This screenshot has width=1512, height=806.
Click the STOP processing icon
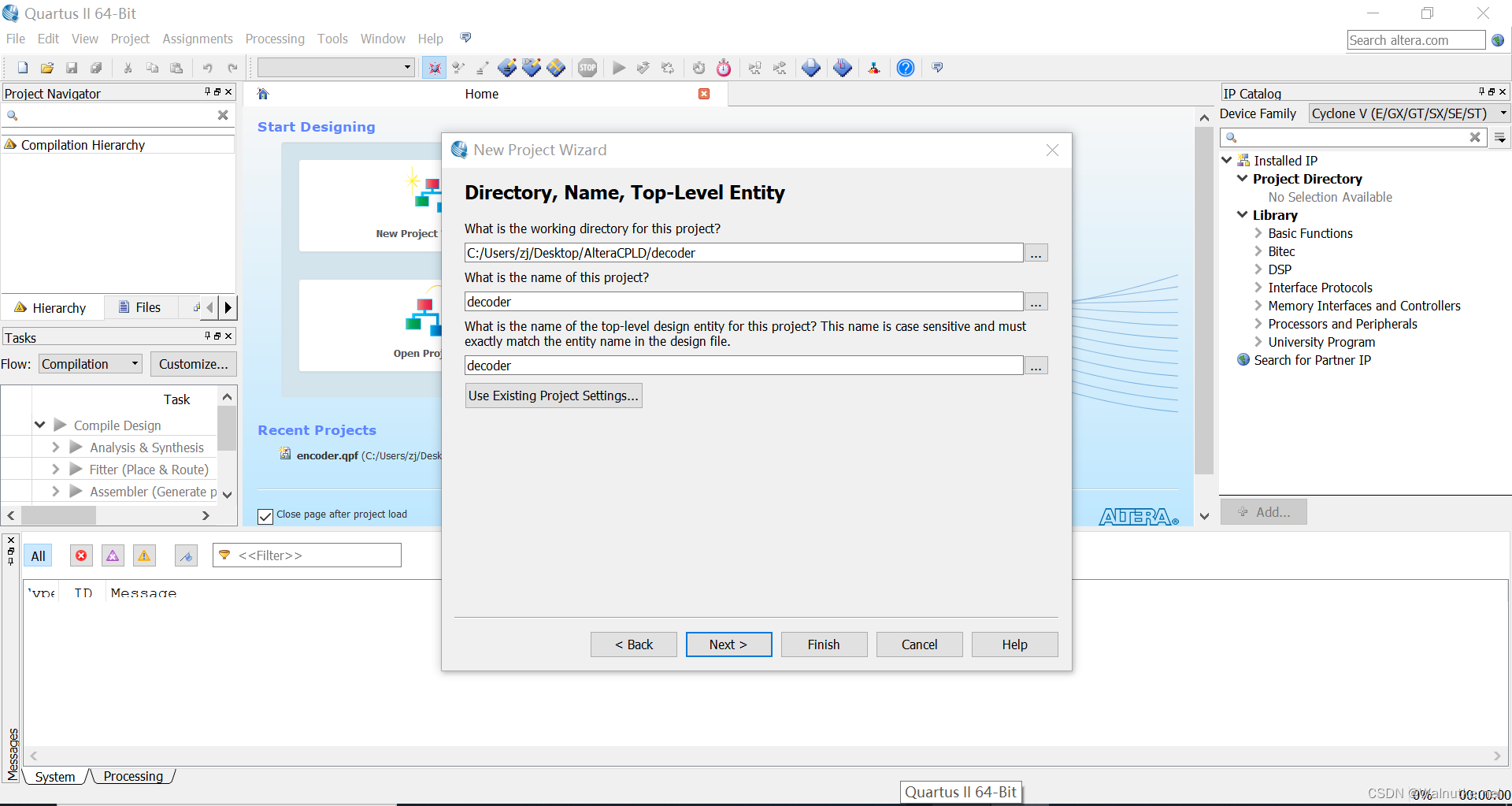coord(587,68)
